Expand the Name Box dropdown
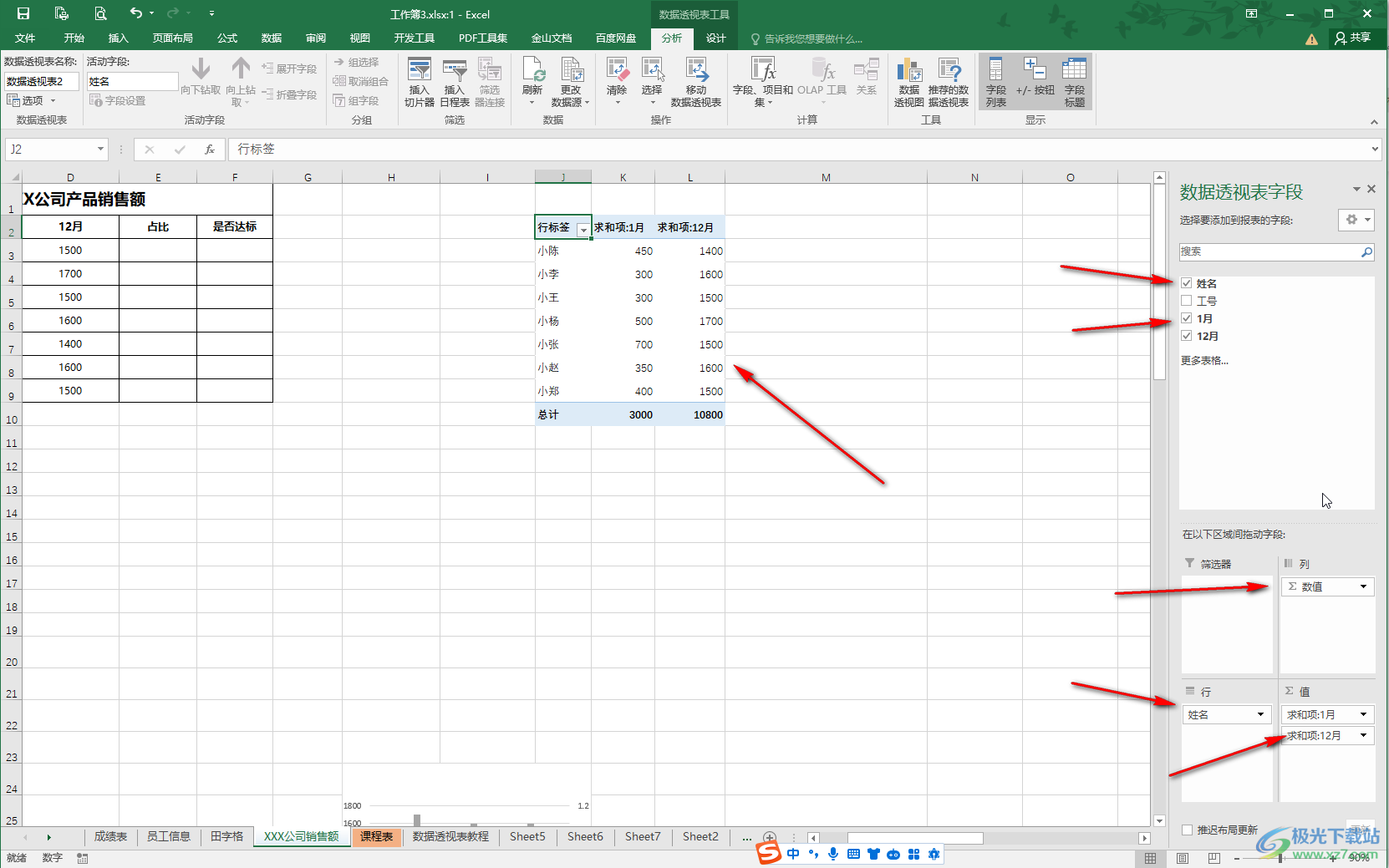Screen dimensions: 1389x868 (x=100, y=150)
